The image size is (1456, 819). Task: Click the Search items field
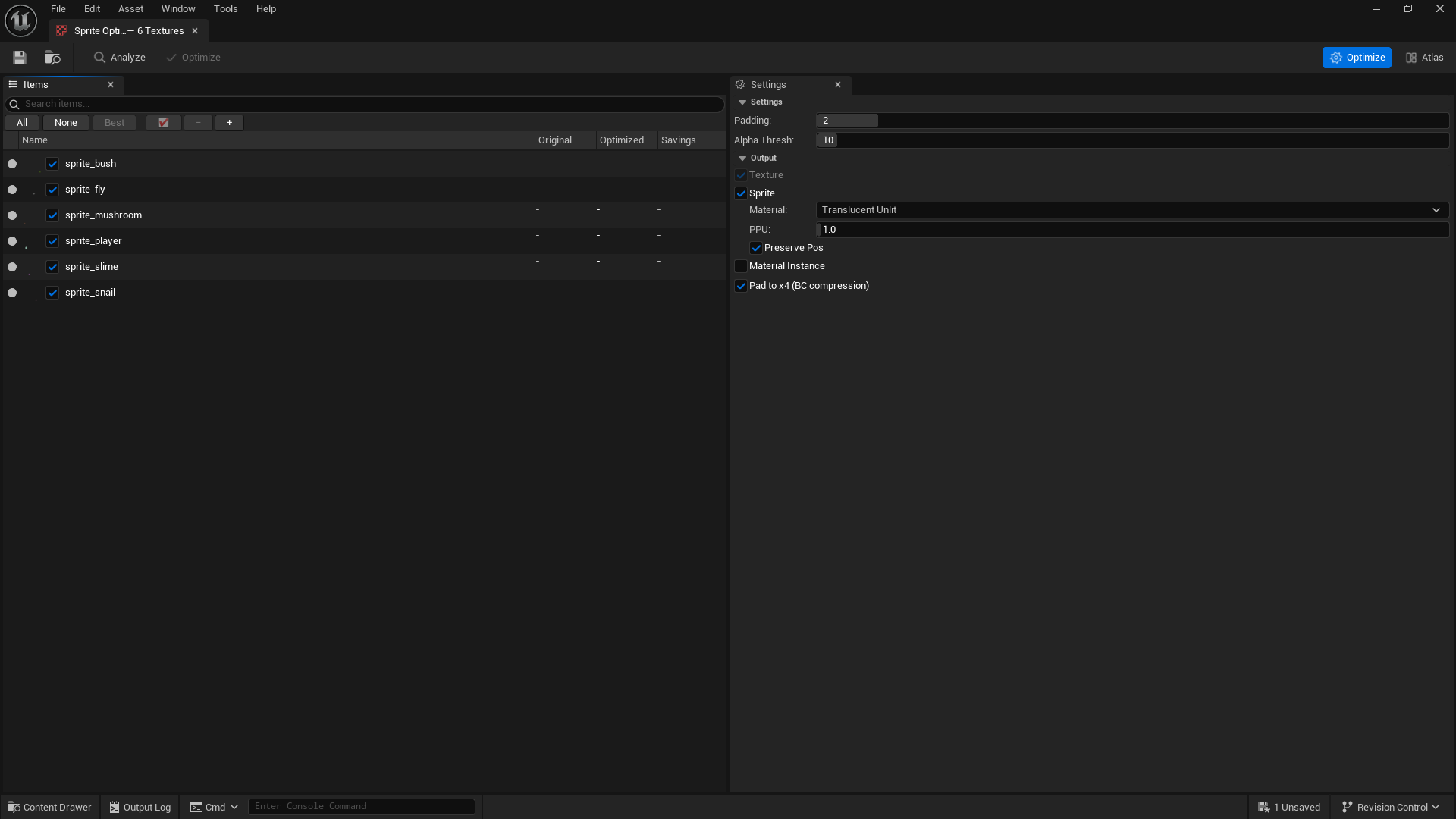364,104
